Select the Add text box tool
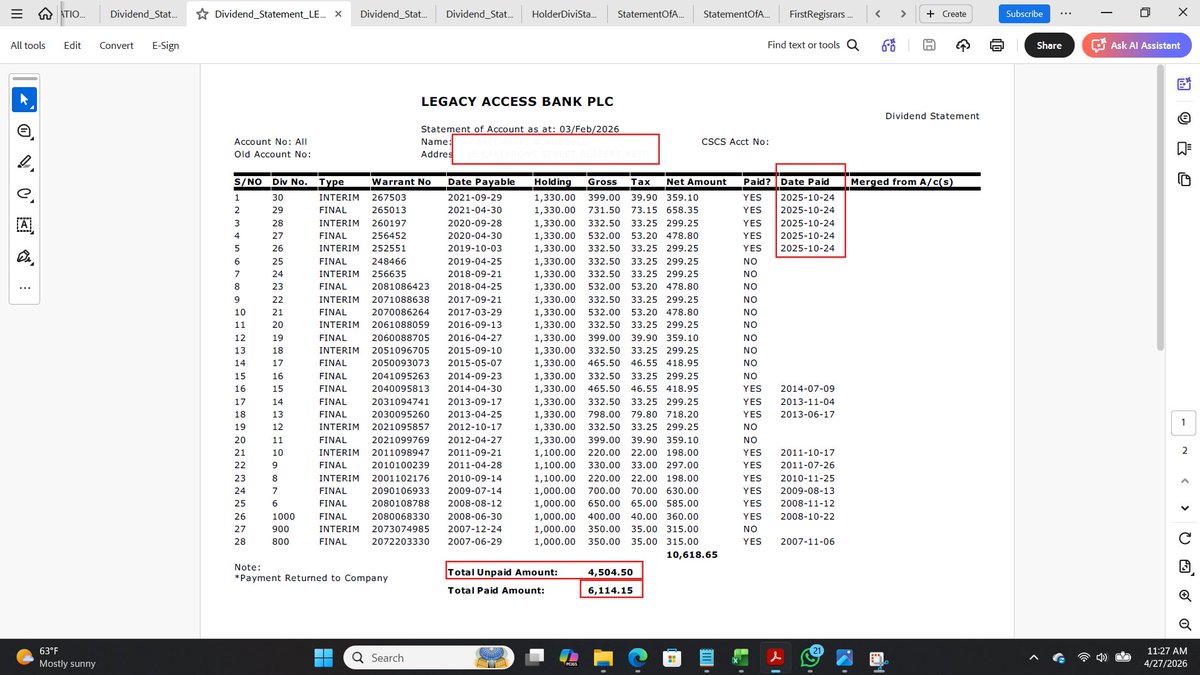This screenshot has width=1200, height=675. click(25, 225)
